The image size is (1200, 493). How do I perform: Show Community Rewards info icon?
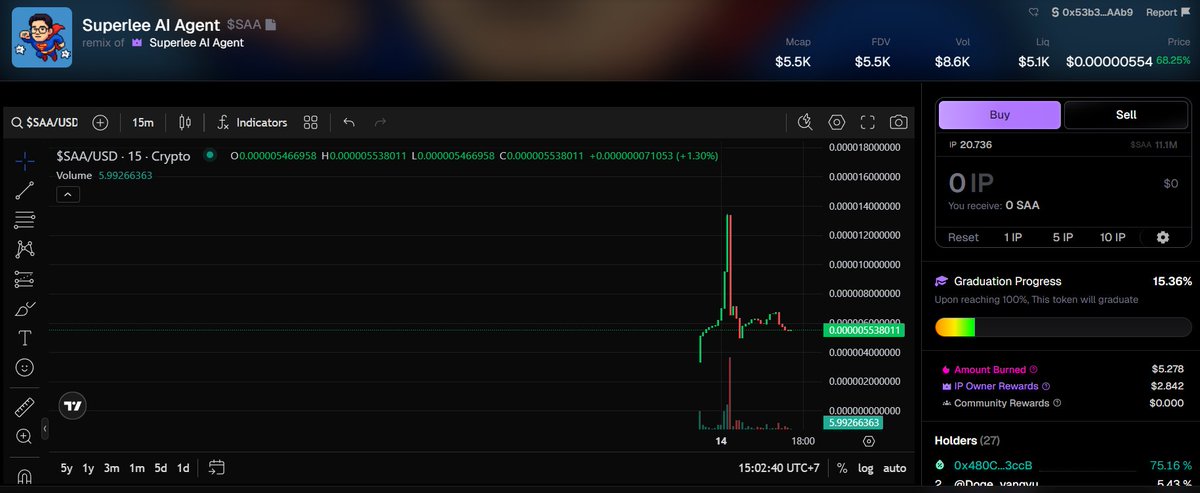pyautogui.click(x=1058, y=403)
